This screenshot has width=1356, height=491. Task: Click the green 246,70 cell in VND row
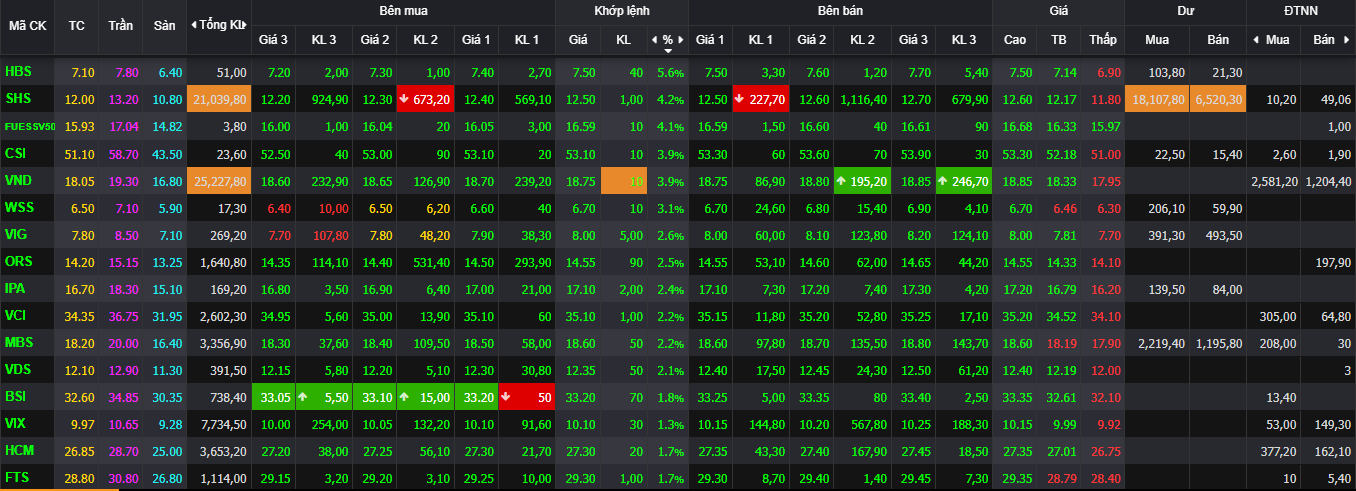(x=964, y=180)
